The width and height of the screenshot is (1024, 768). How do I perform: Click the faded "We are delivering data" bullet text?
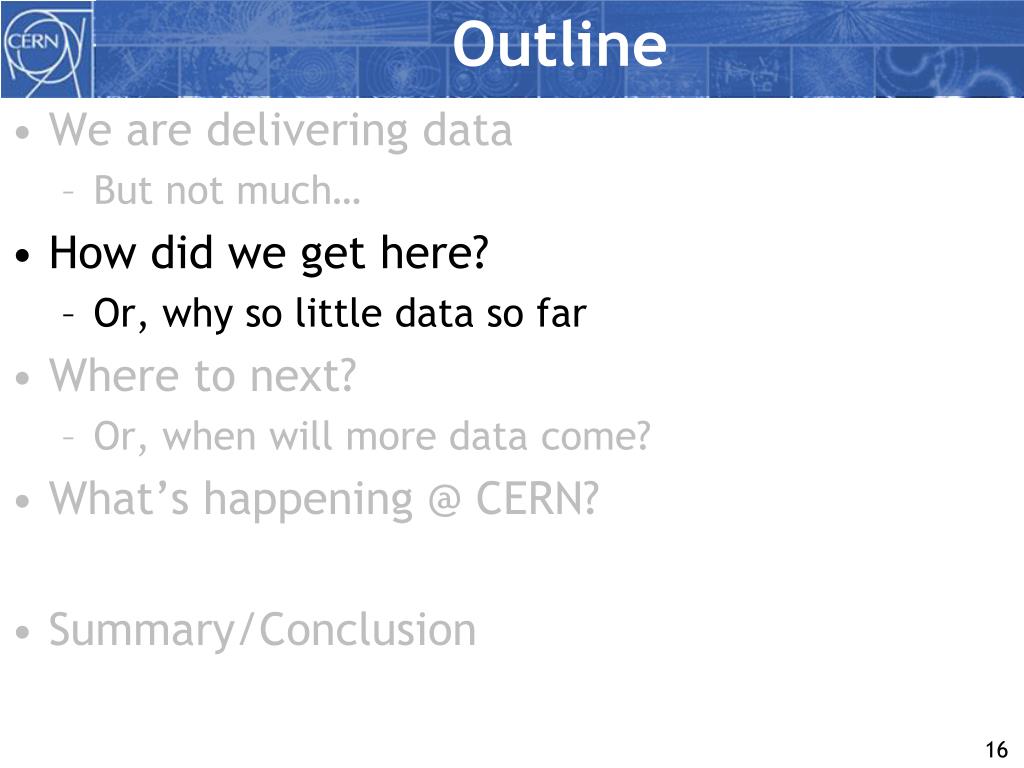click(x=281, y=131)
